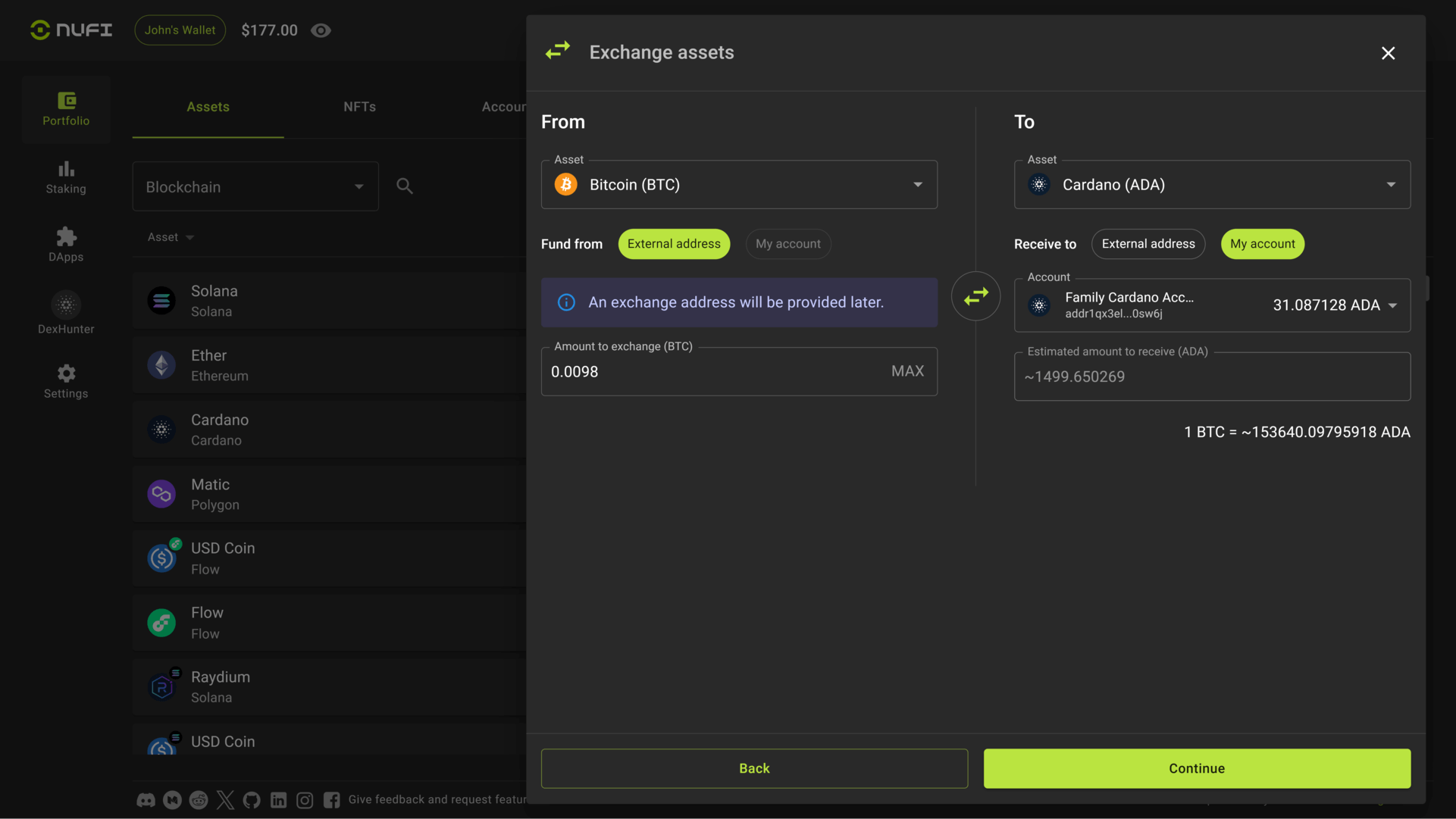Viewport: 1456px width, 819px height.
Task: Open Settings in the sidebar
Action: click(66, 382)
